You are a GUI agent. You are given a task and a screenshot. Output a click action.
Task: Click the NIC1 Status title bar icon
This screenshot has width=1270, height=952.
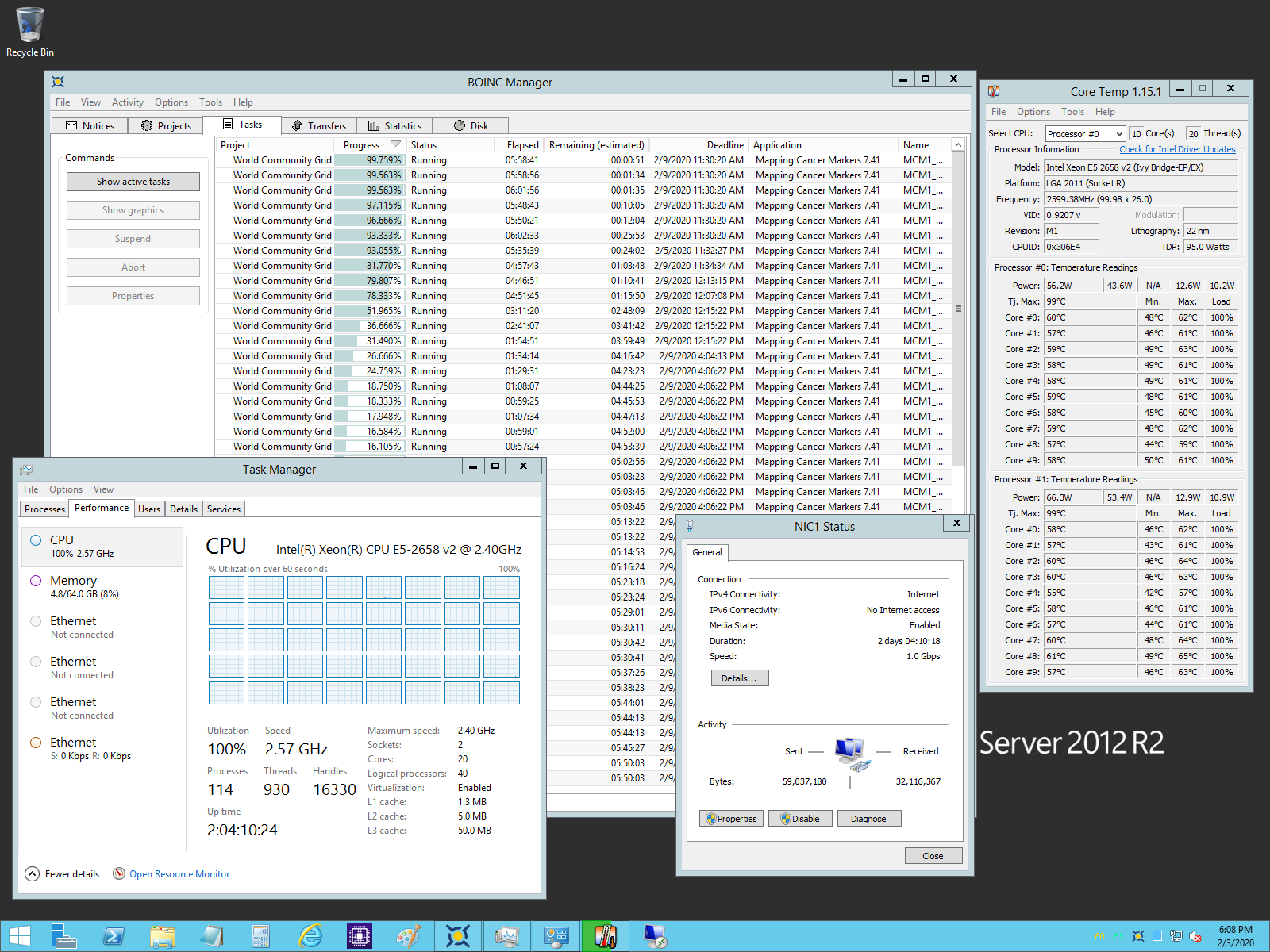tap(690, 526)
